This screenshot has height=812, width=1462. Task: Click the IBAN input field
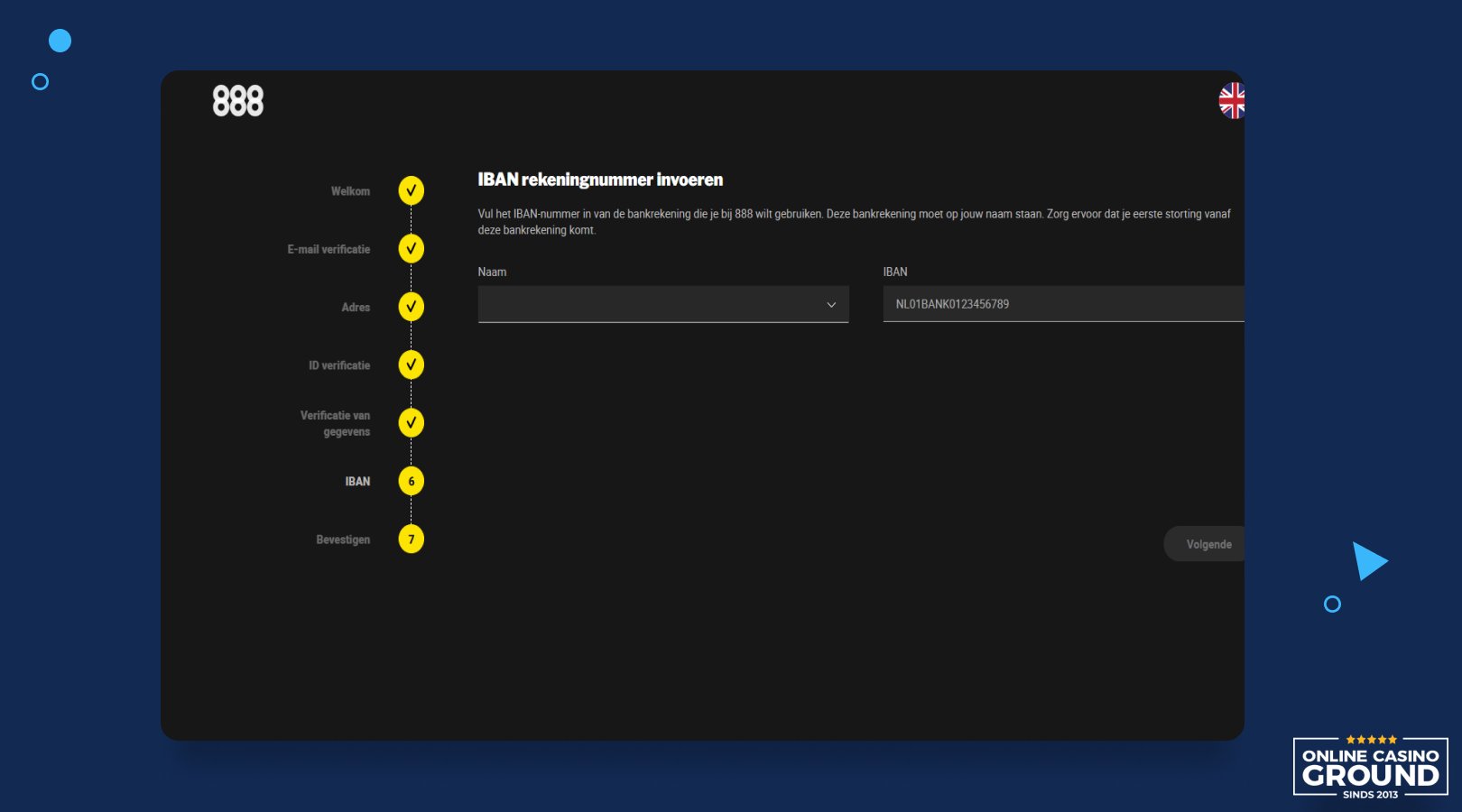tap(1064, 304)
